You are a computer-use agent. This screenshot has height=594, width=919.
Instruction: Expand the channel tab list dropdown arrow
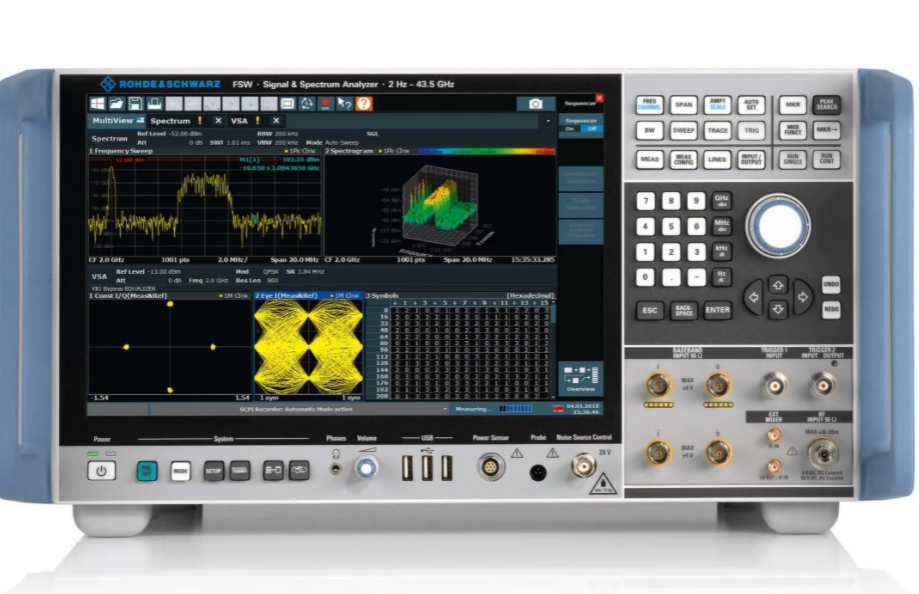(x=547, y=120)
